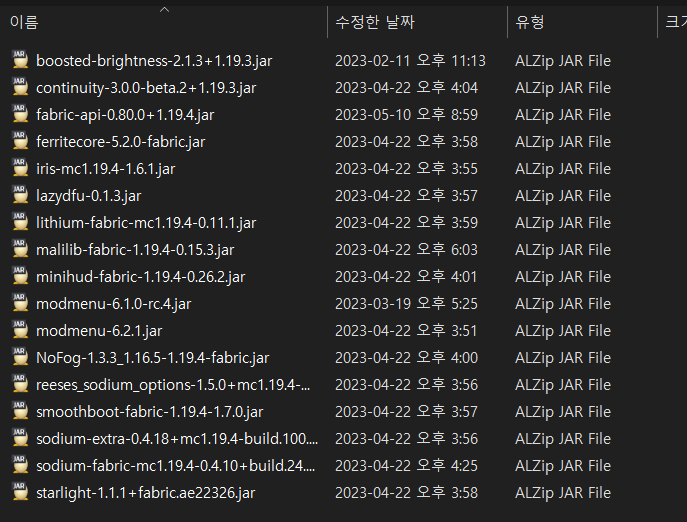Select file name malilib-fabric-1.19.4-0.15.3.jar

(x=135, y=250)
